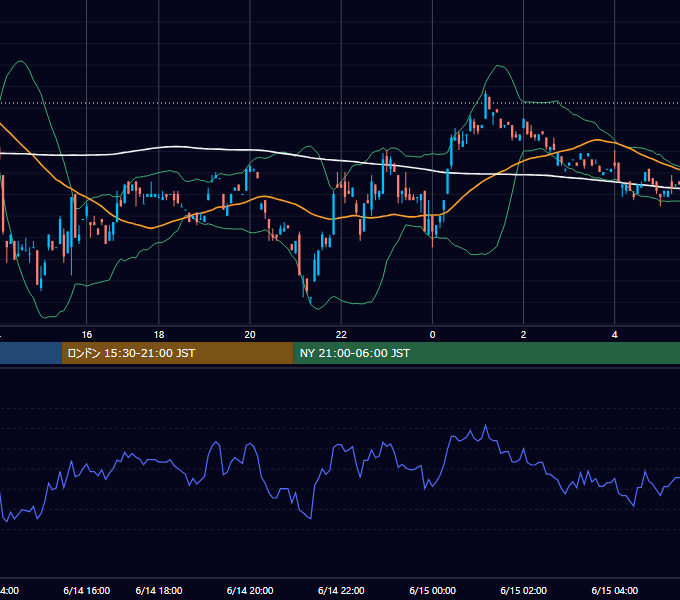Click the 6/15 04:00 label on lower axis
The width and height of the screenshot is (680, 600).
(615, 590)
